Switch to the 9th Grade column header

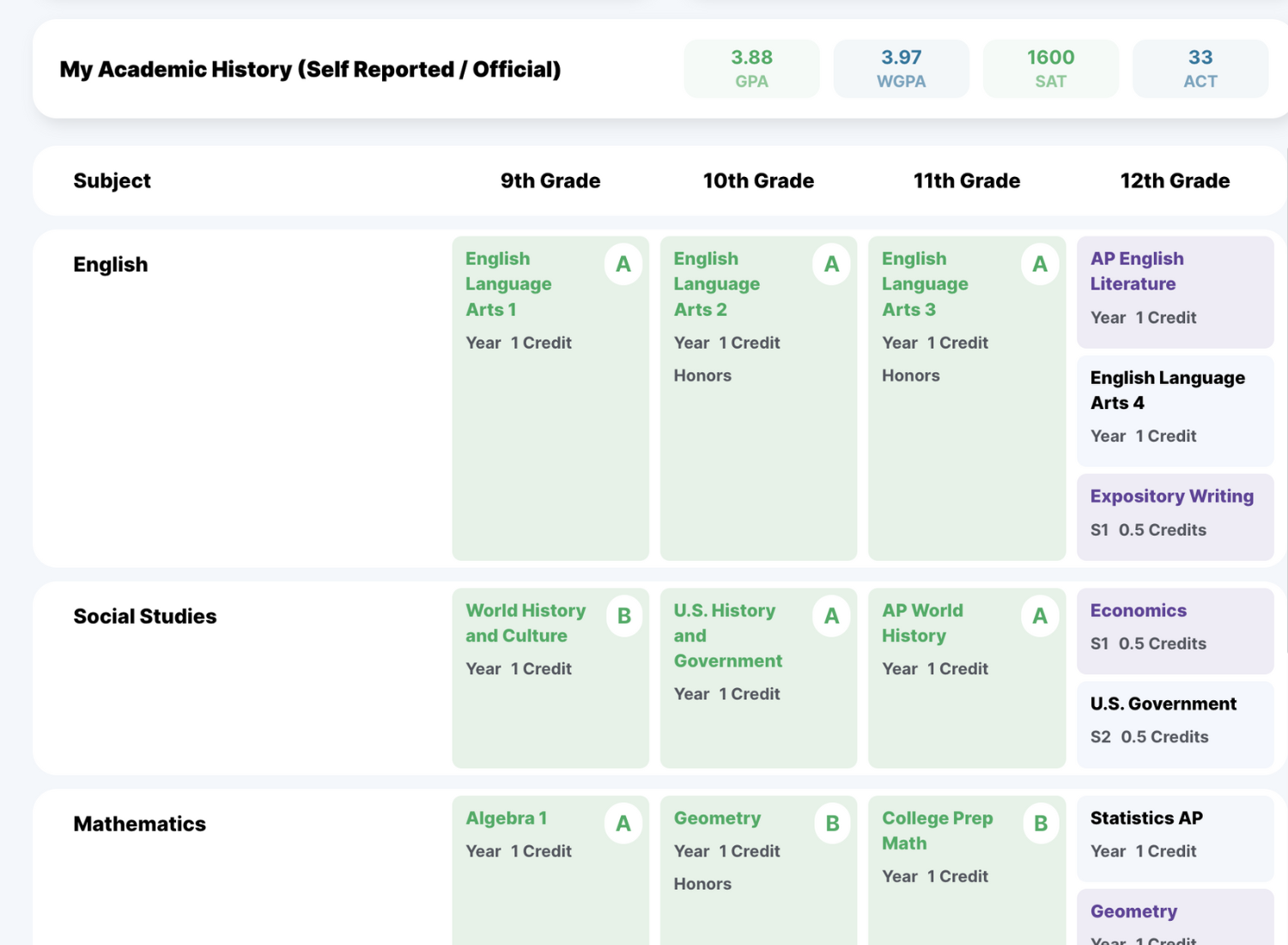[550, 180]
